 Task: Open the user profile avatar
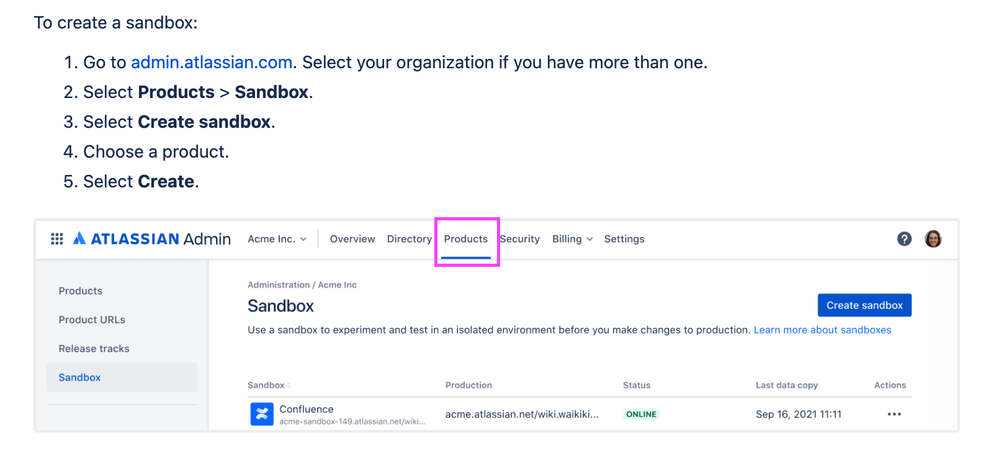(933, 239)
